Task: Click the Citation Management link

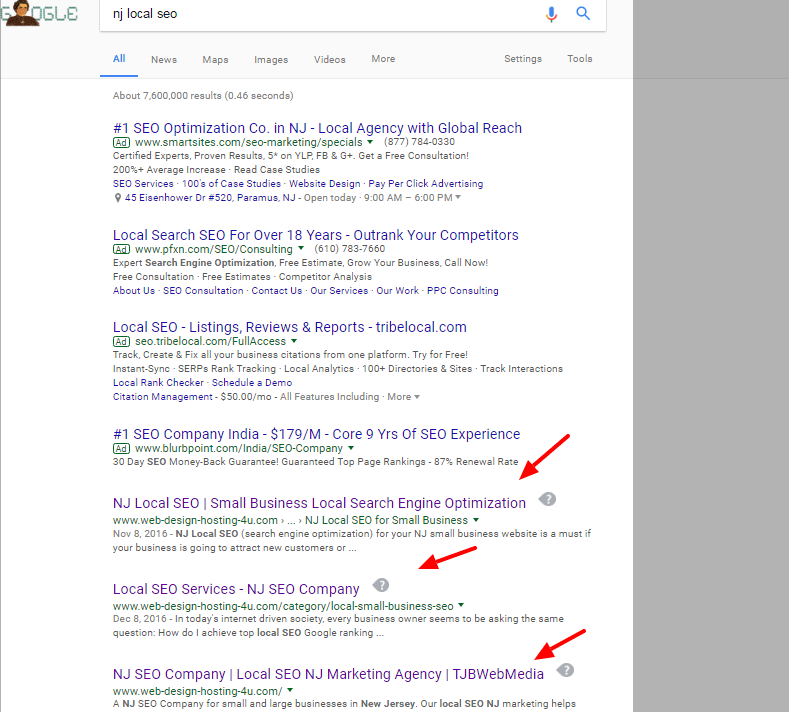Action: (x=163, y=397)
